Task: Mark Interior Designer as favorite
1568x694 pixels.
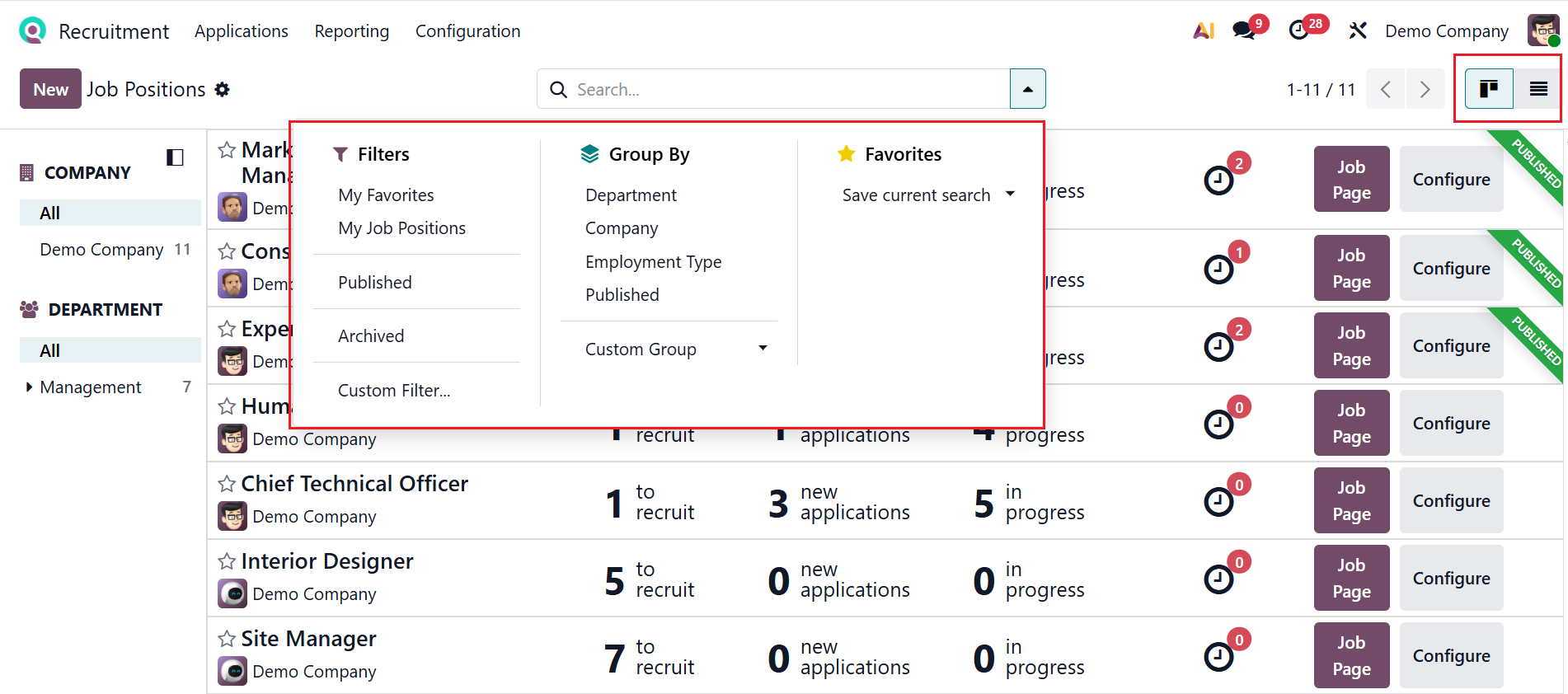Action: pos(227,561)
